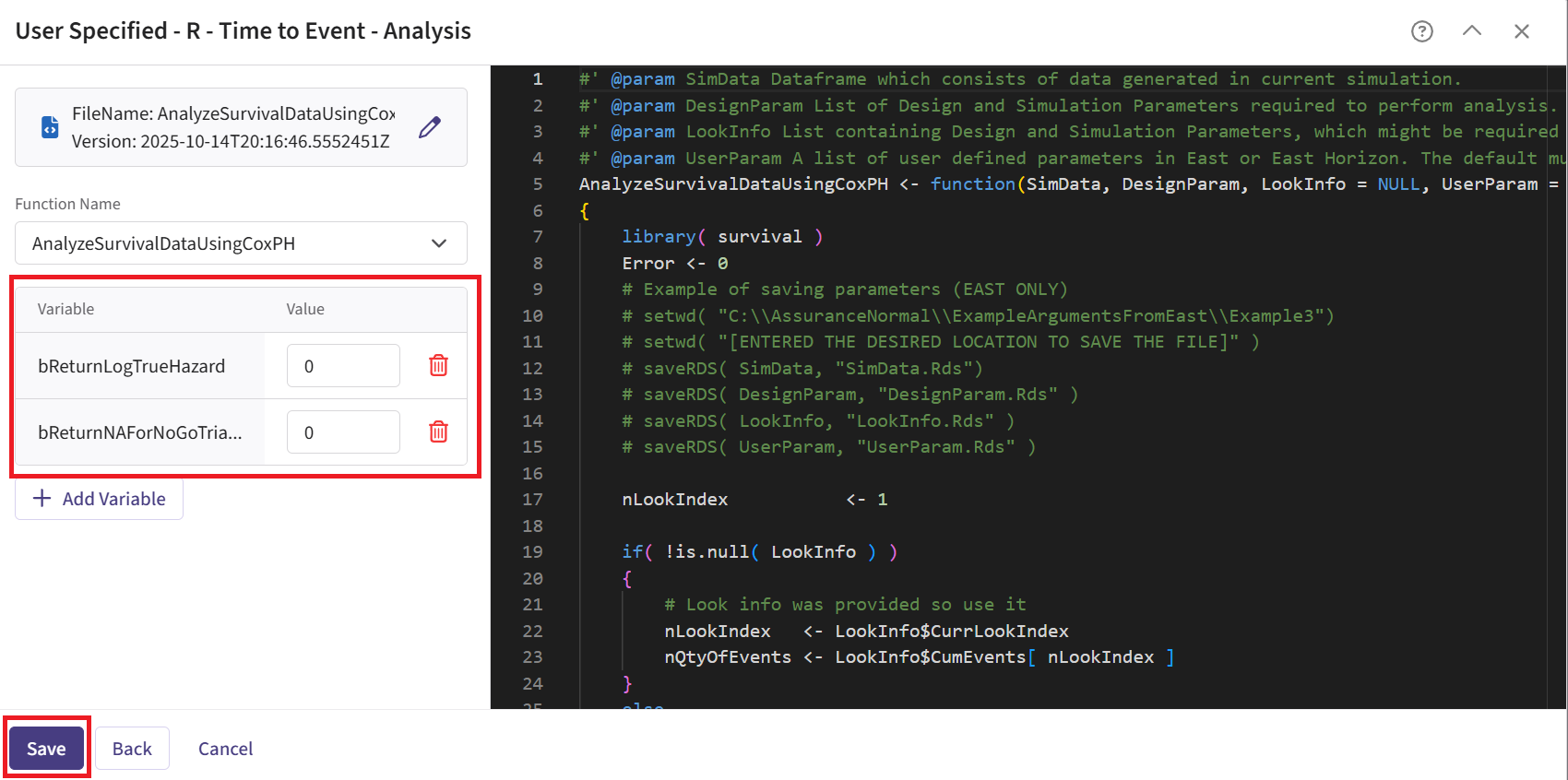1568x780 pixels.
Task: Click the Save button
Action: click(x=46, y=749)
